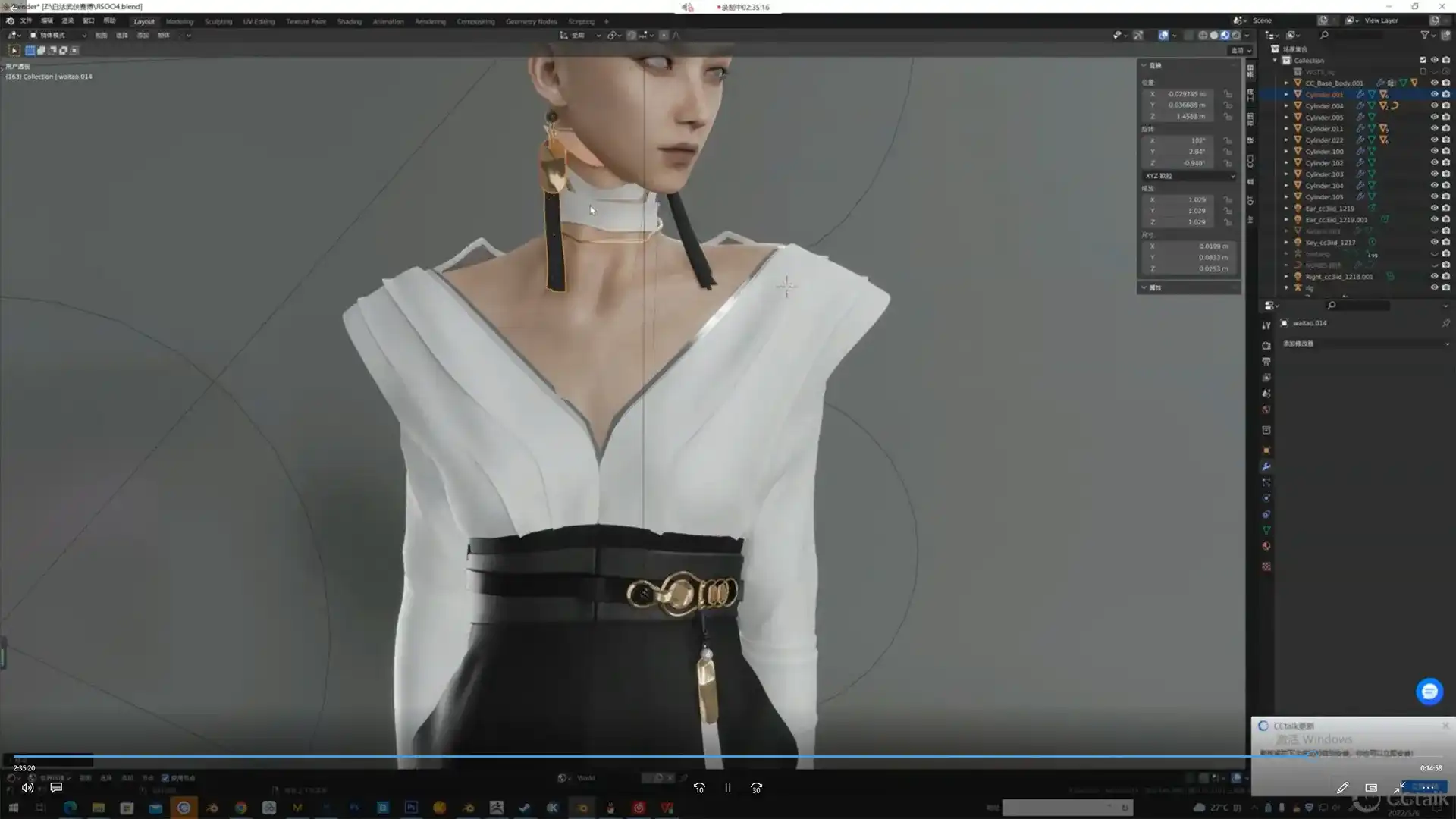Toggle X-ray view icon in header

[x=1188, y=35]
